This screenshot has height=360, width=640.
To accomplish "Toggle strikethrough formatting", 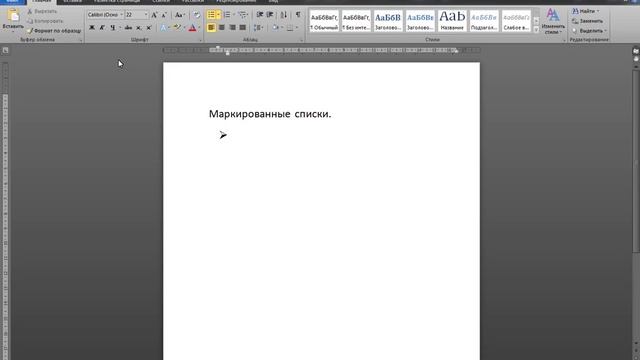I will point(128,28).
